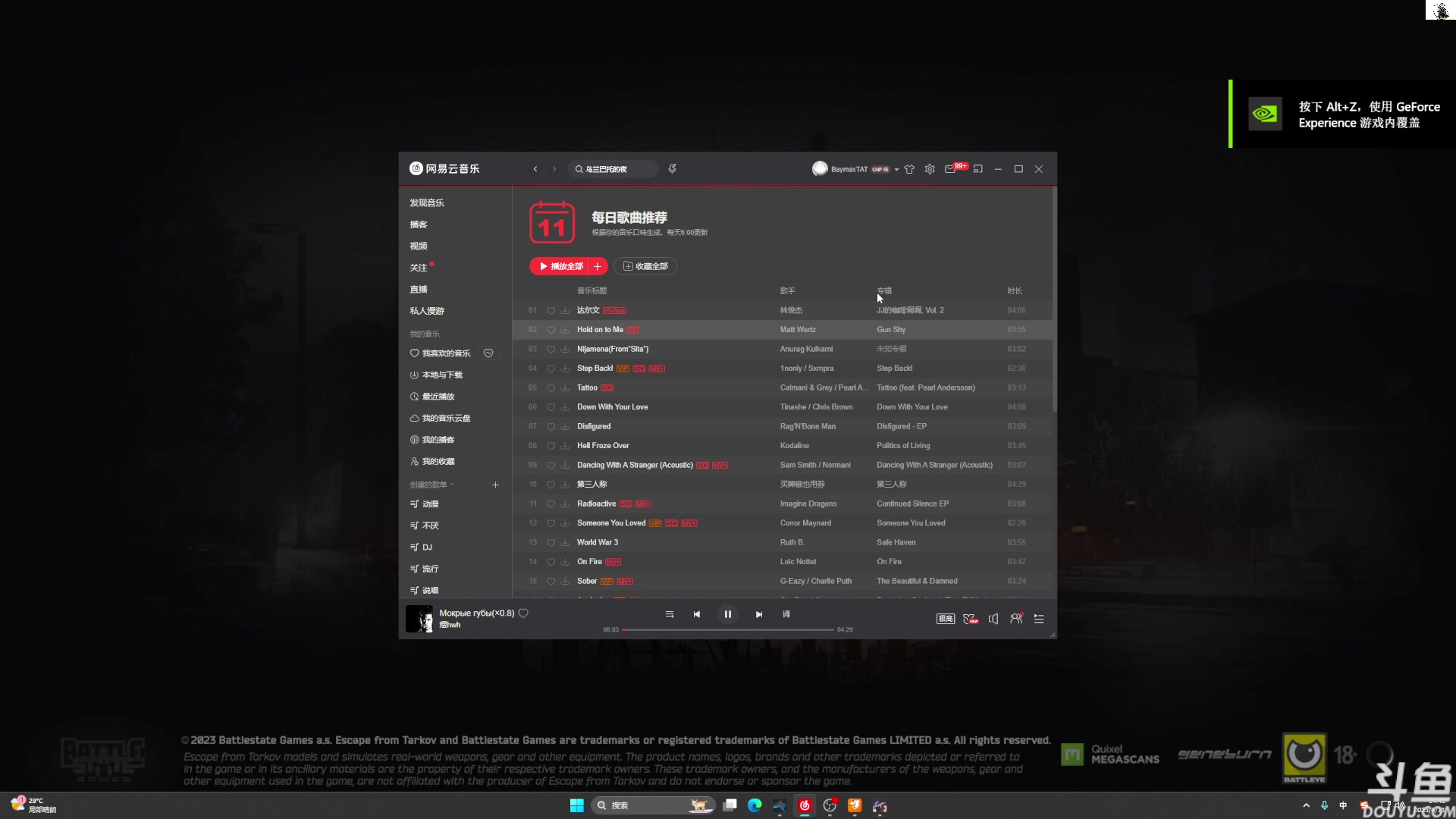The image size is (1456, 819).
Task: Open lyrics with the 词 icon
Action: [786, 614]
